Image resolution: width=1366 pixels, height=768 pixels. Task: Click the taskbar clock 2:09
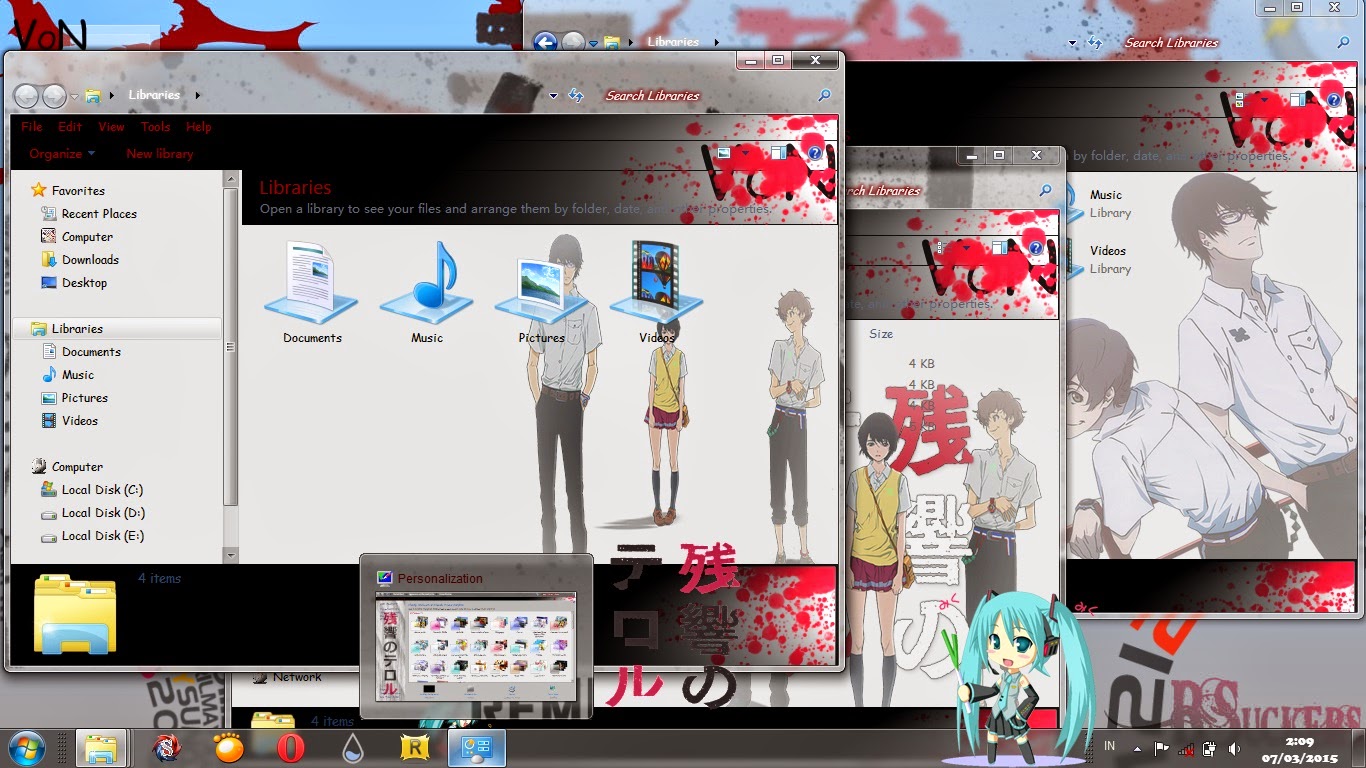[1300, 741]
